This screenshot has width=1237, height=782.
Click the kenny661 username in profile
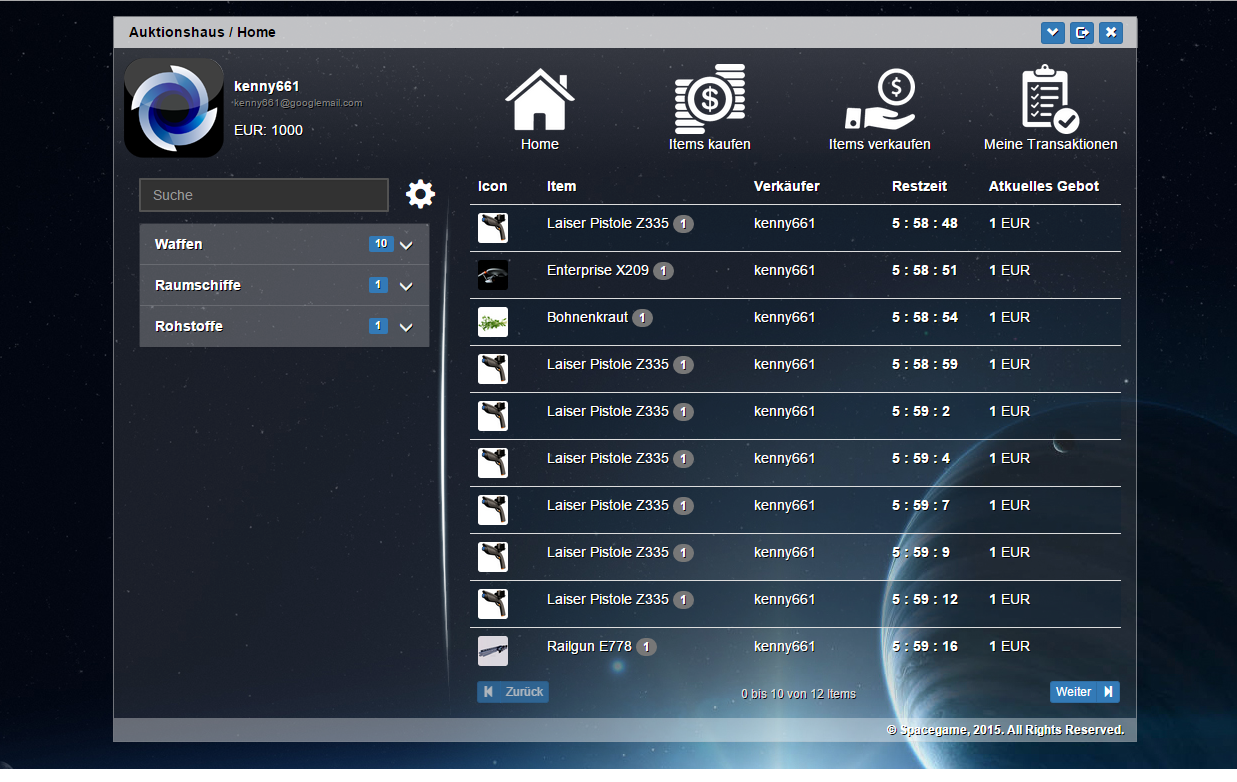point(267,86)
